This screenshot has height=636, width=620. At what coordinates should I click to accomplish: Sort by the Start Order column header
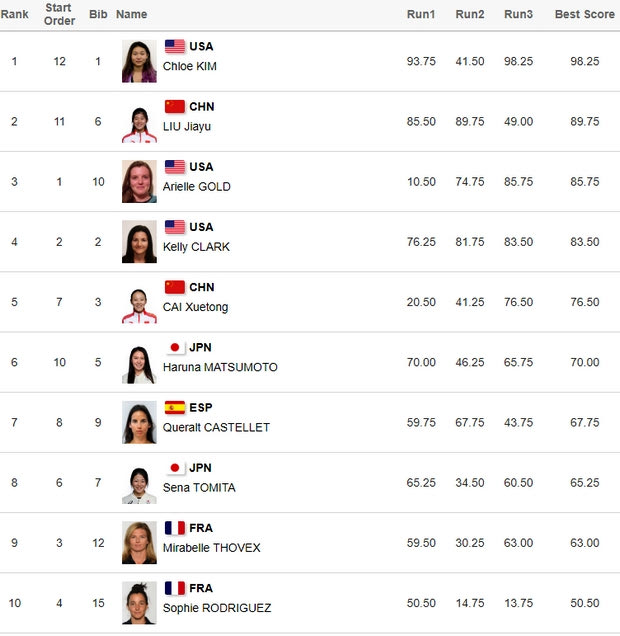[59, 14]
